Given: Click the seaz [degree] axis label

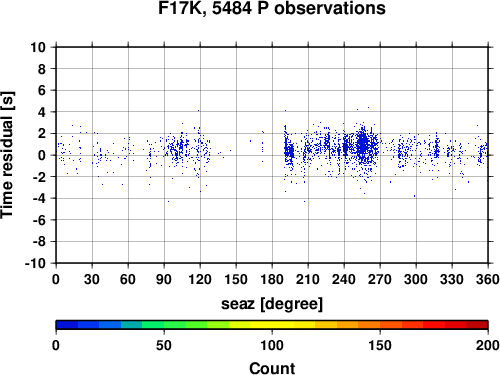Looking at the screenshot, I should (x=272, y=304).
